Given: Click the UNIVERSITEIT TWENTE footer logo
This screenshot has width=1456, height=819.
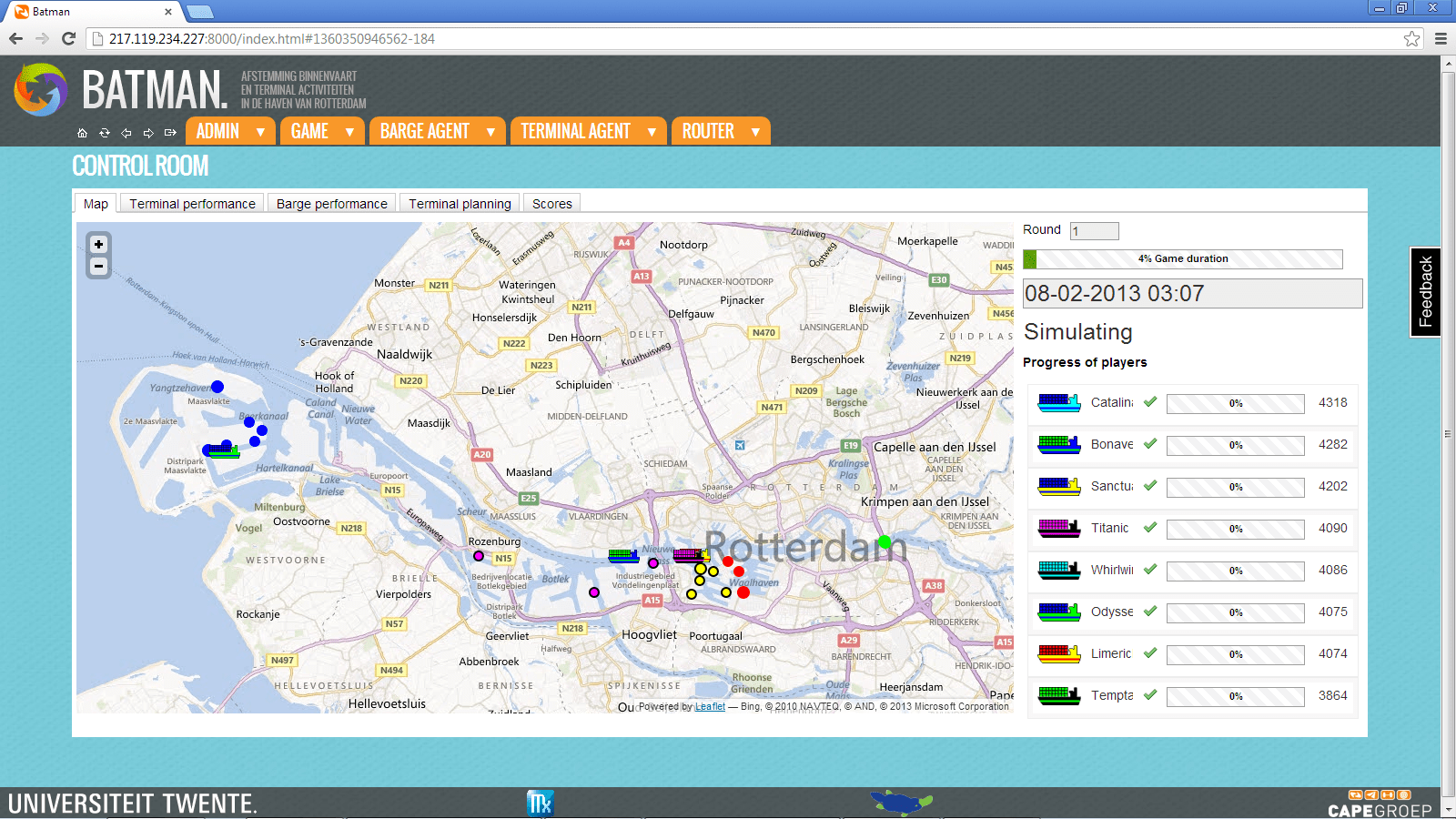Looking at the screenshot, I should [133, 804].
